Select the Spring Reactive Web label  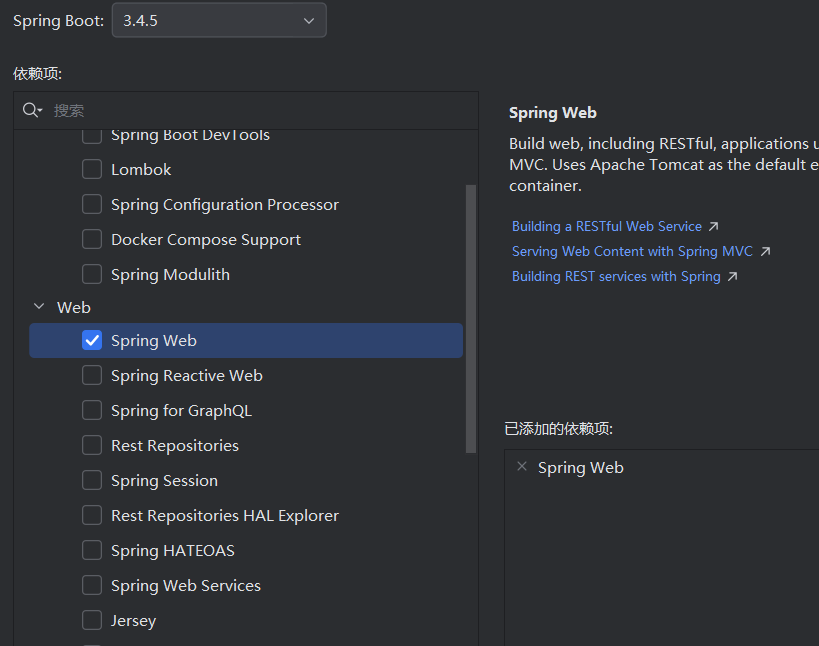(187, 376)
